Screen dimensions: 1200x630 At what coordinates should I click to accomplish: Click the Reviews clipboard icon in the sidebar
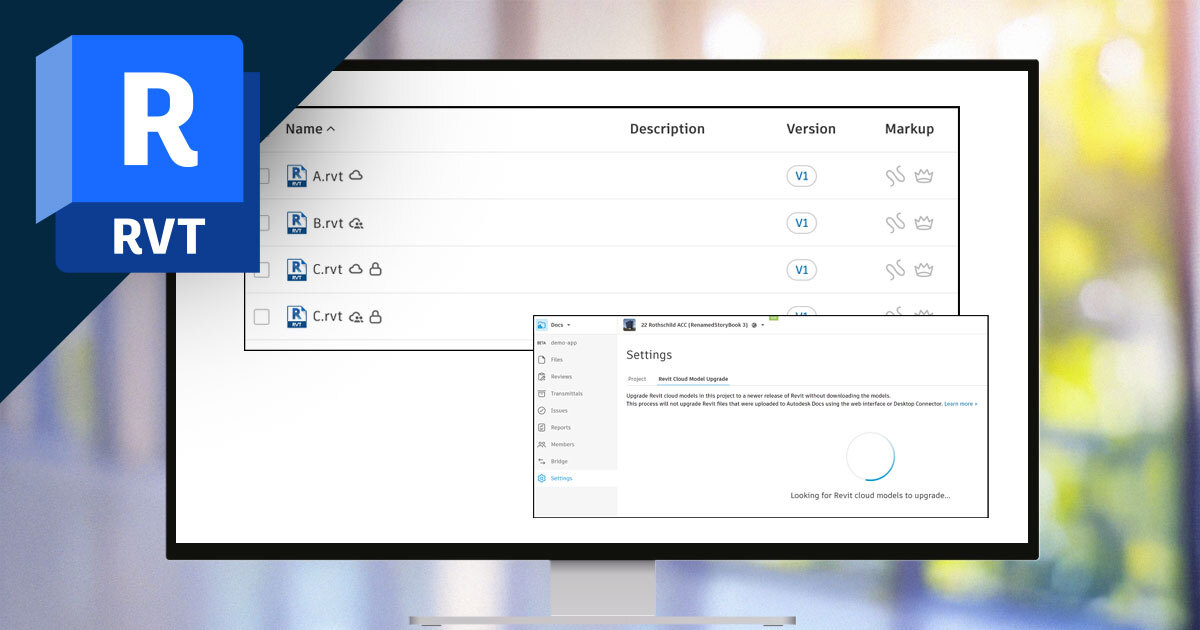tap(541, 376)
